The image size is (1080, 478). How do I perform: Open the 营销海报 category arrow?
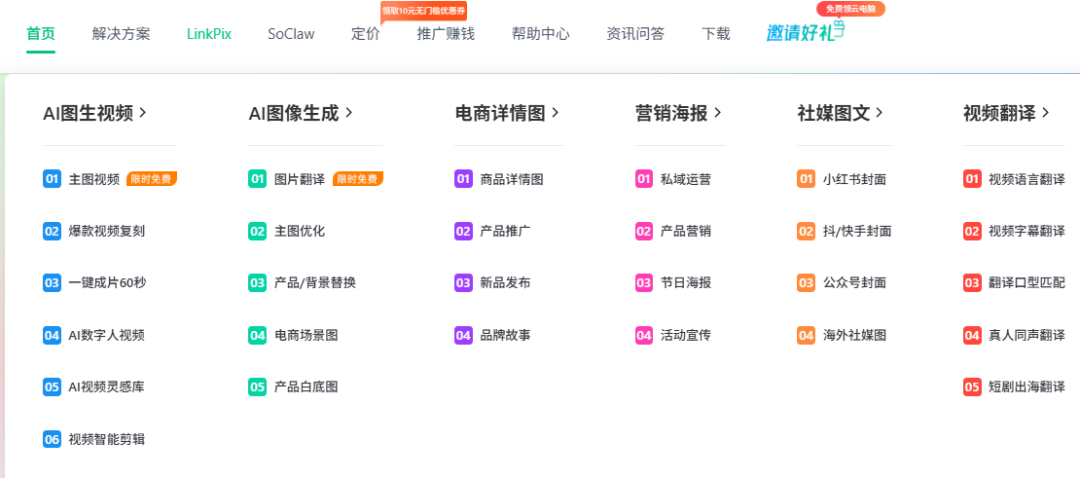(718, 113)
